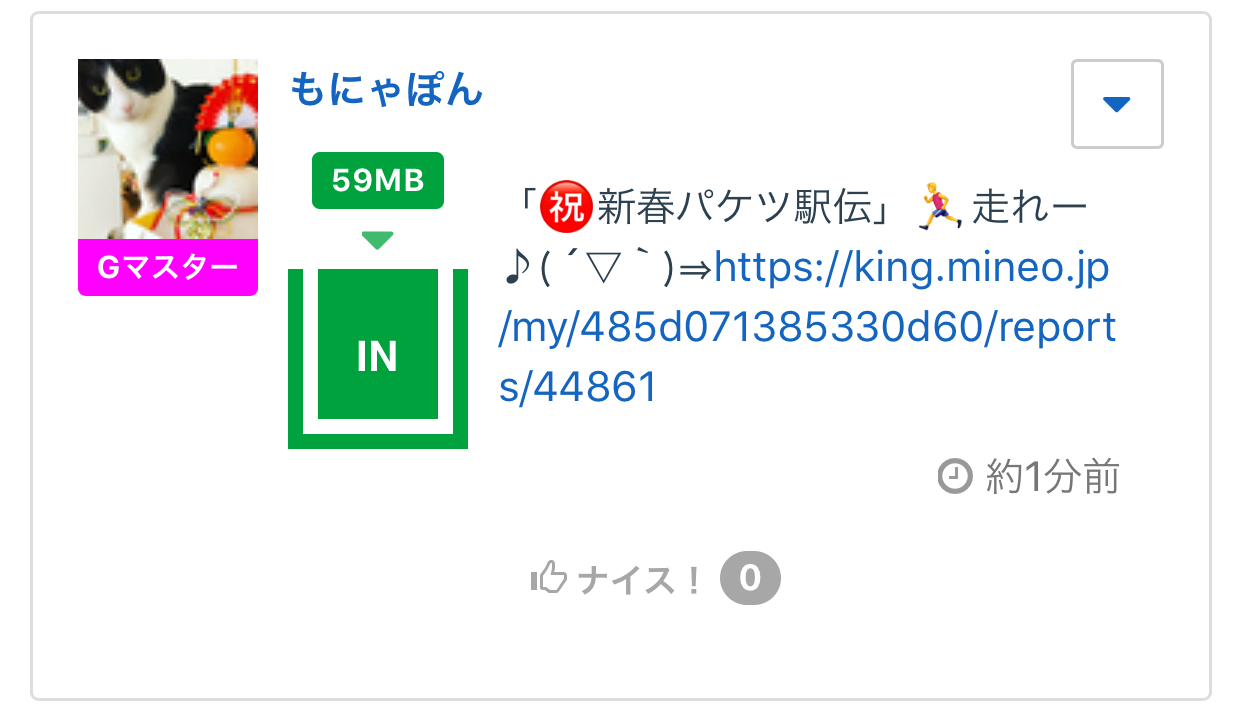Click the red 祝 celebration emoji
1242x714 pixels.
[567, 209]
